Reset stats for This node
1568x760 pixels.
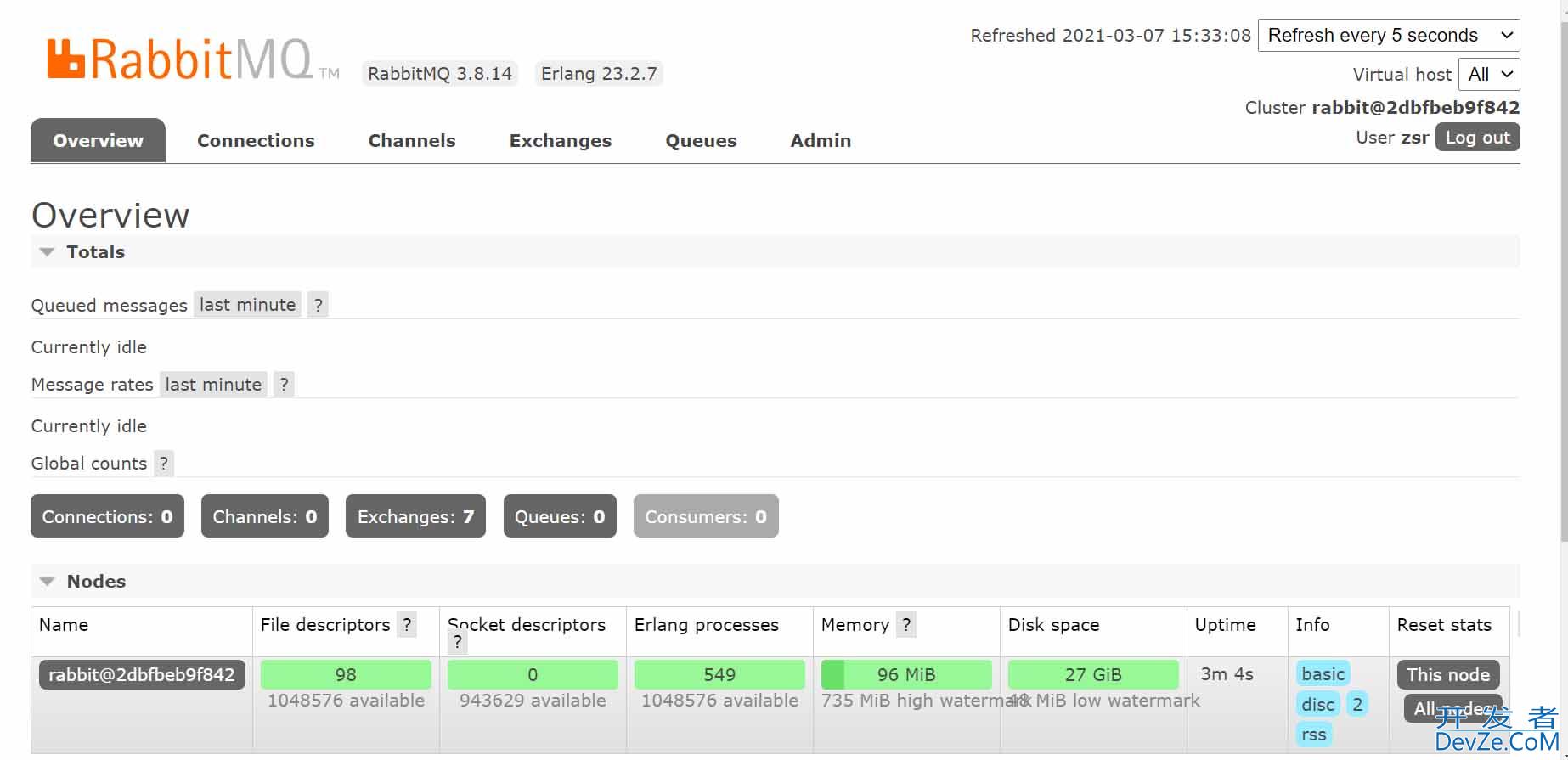[x=1448, y=675]
